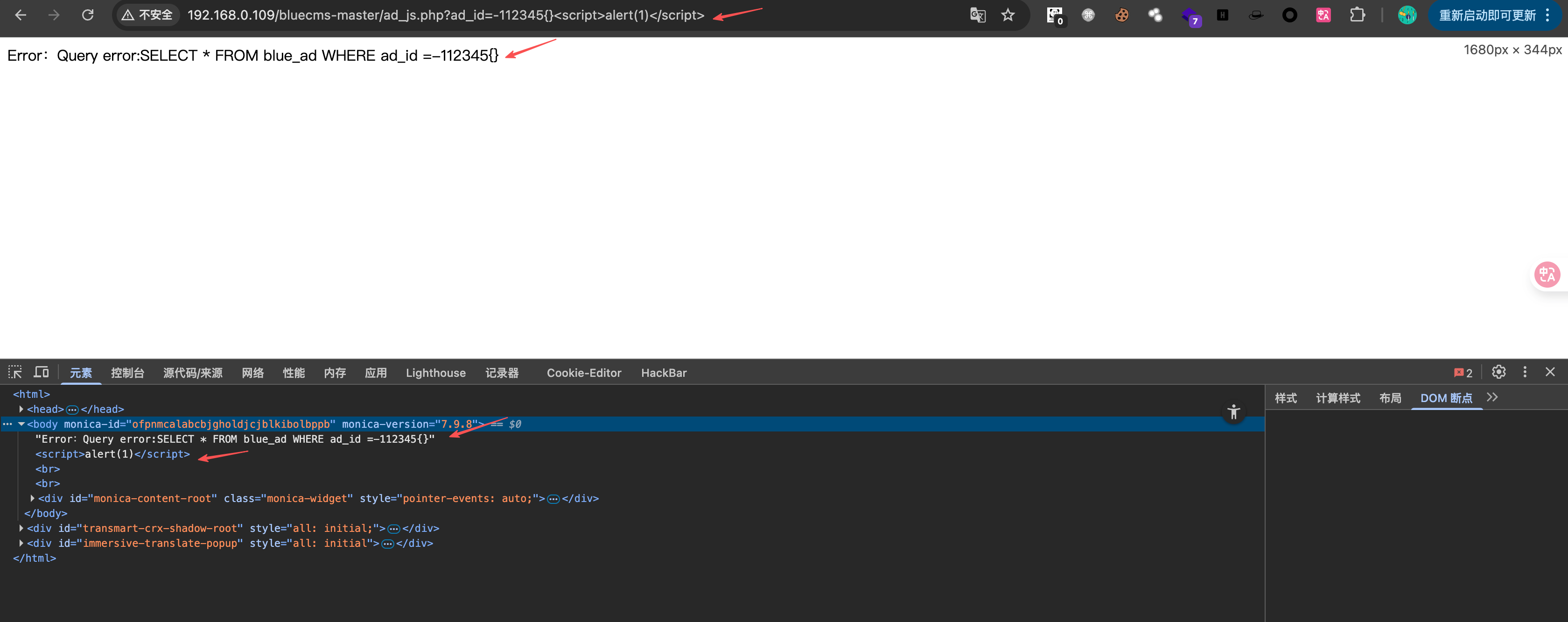This screenshot has height=622, width=1568.
Task: Open the HackBar tab
Action: tap(664, 373)
